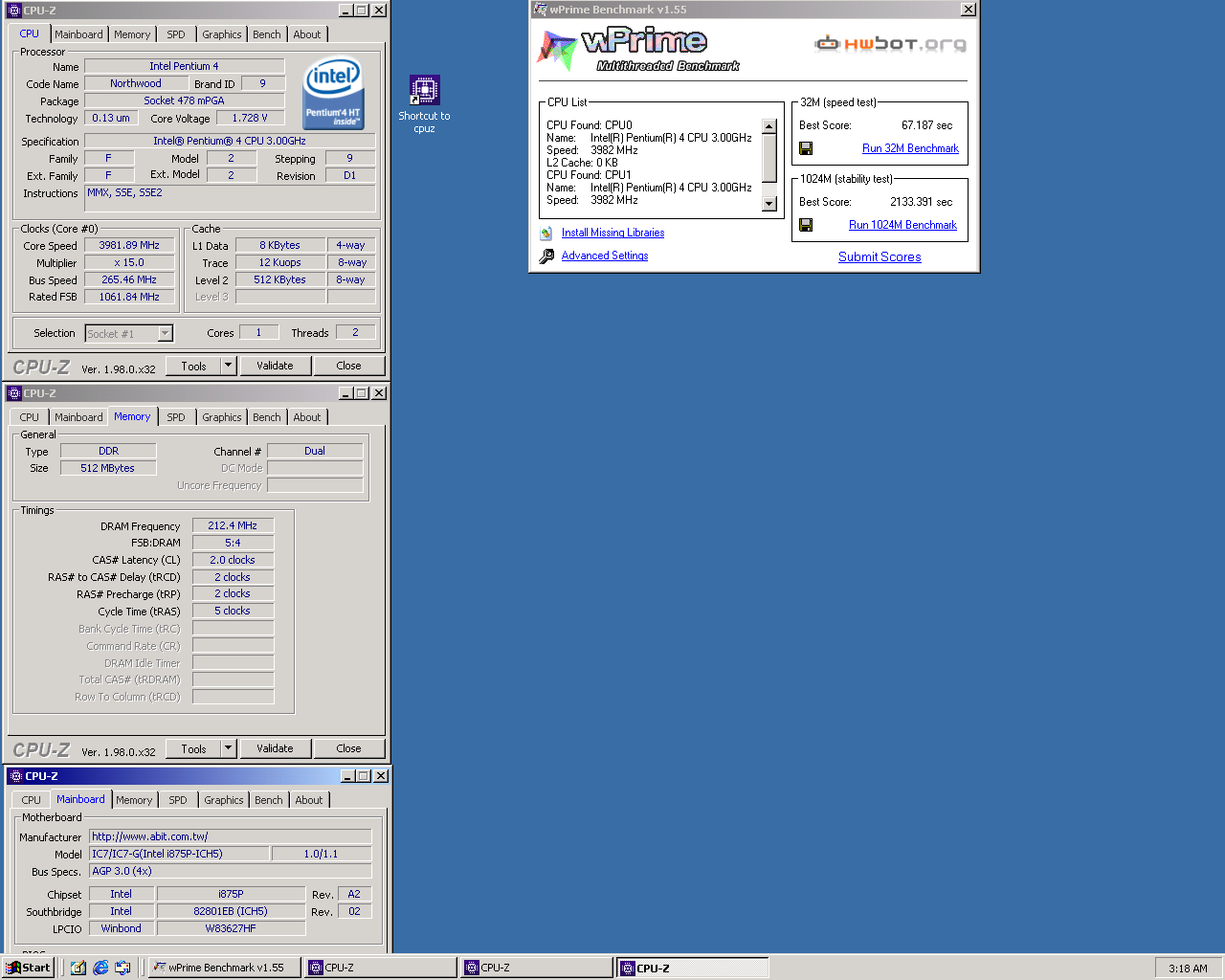The height and width of the screenshot is (980, 1225).
Task: Click the bottom CPU-Z Mainboard window title icon
Action: click(14, 776)
